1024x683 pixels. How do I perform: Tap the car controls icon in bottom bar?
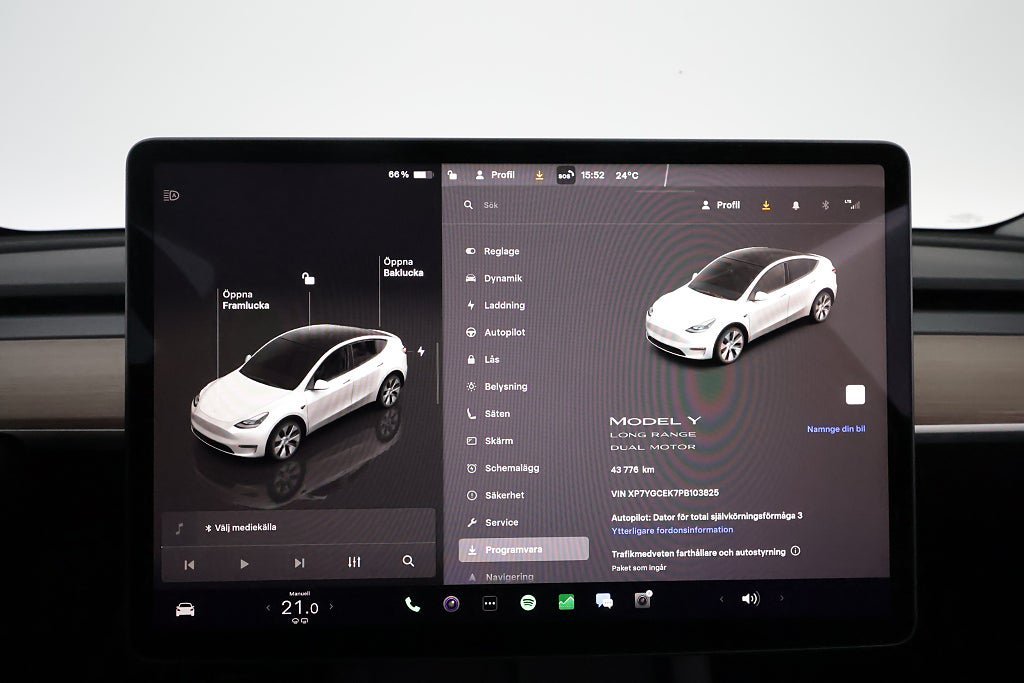[185, 609]
